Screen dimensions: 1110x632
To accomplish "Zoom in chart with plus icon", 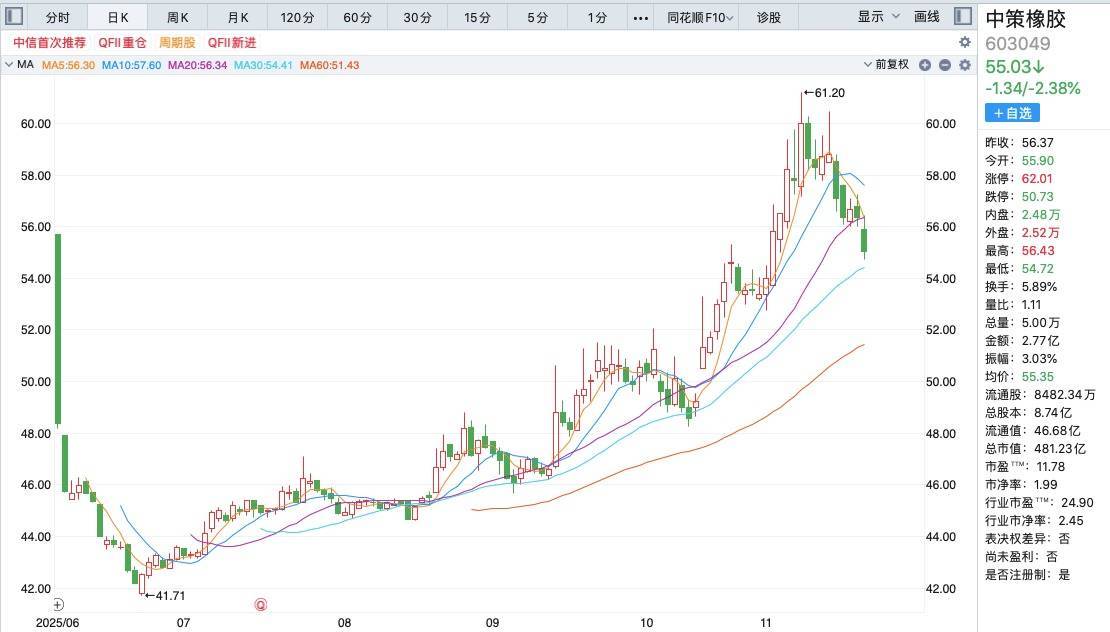I will pos(925,65).
